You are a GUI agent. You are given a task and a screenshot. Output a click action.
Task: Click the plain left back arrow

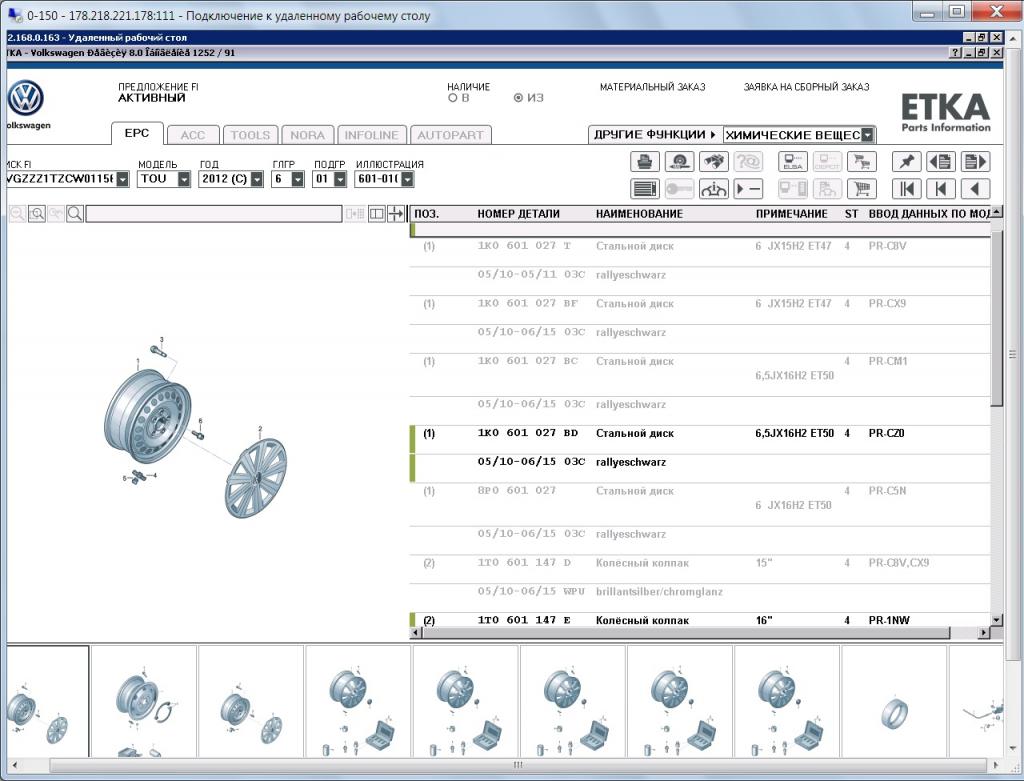pos(976,189)
